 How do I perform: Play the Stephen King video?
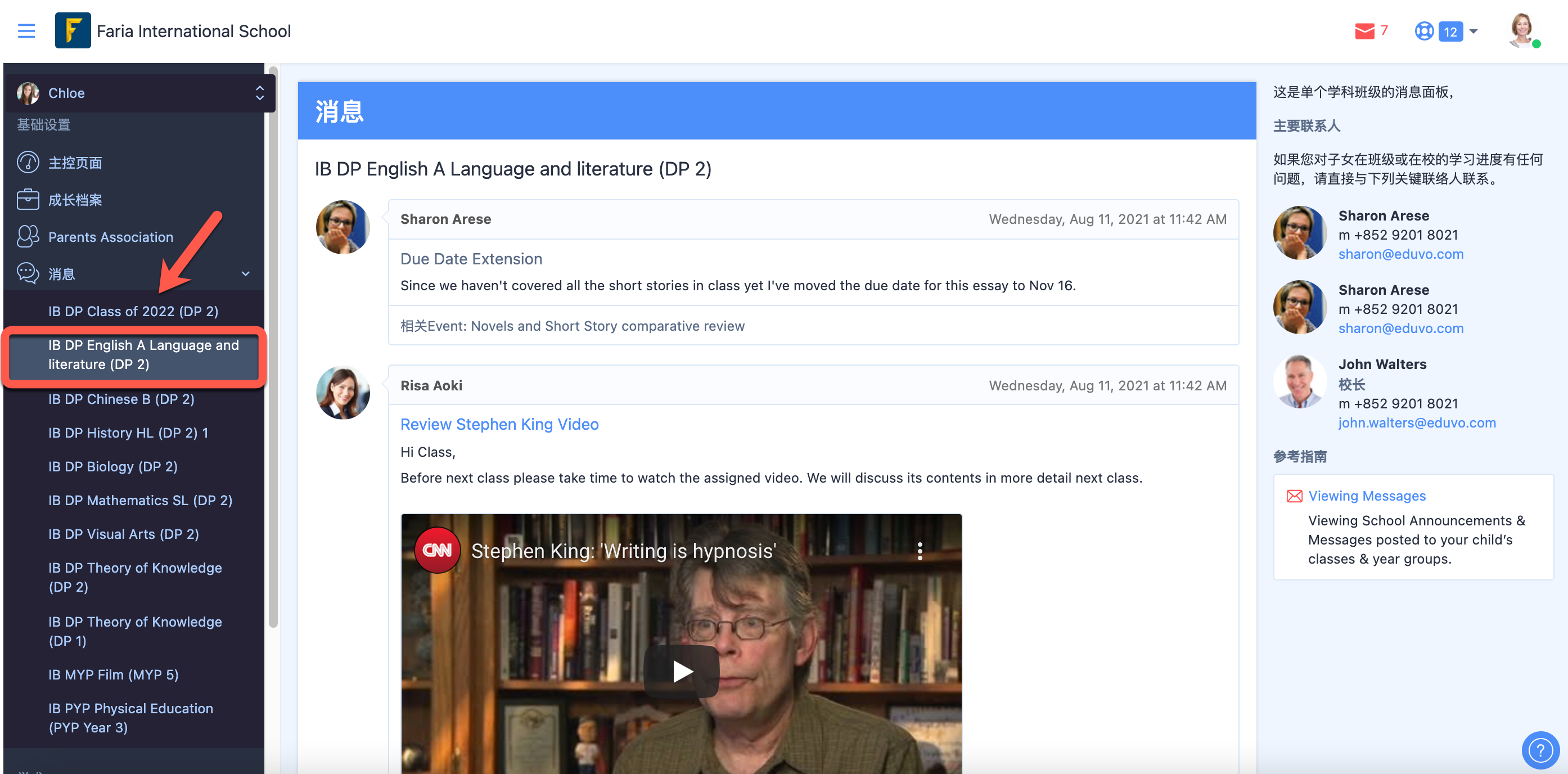point(681,672)
